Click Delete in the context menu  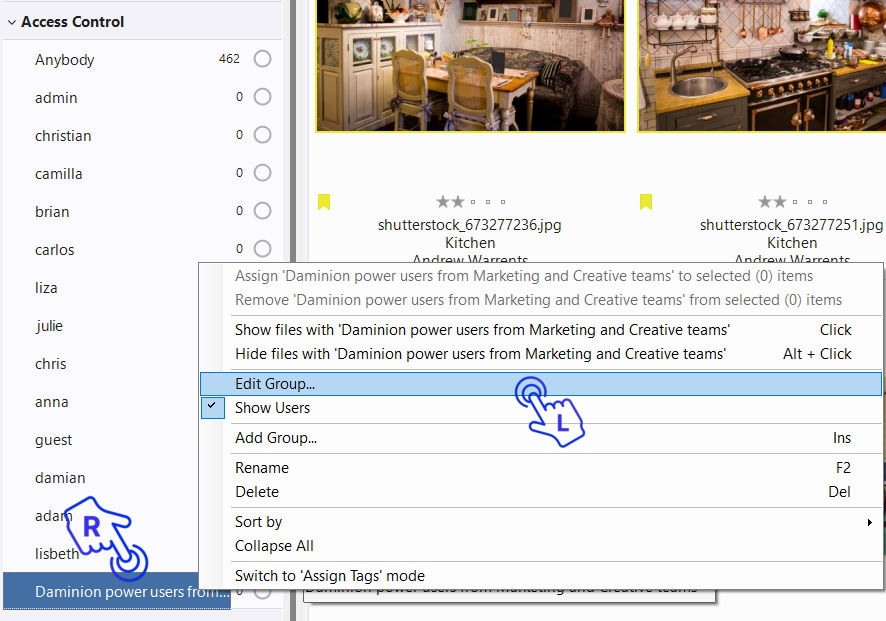[x=257, y=492]
